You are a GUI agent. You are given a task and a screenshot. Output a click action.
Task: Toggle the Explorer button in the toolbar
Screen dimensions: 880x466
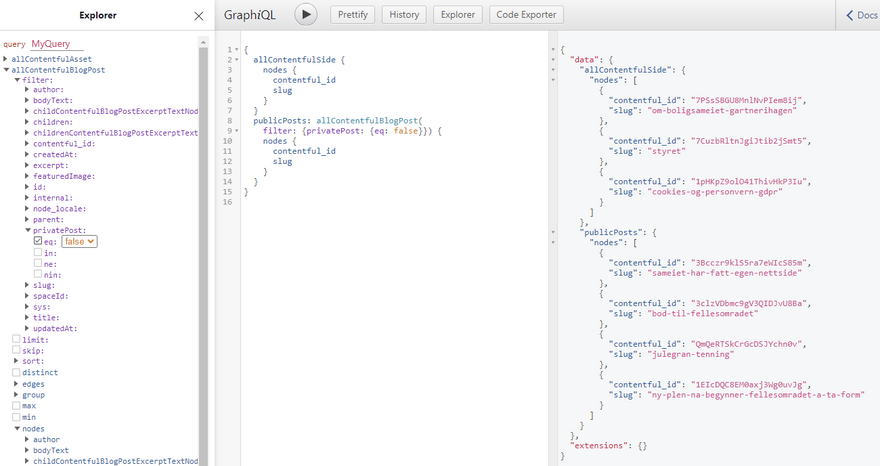click(x=458, y=15)
